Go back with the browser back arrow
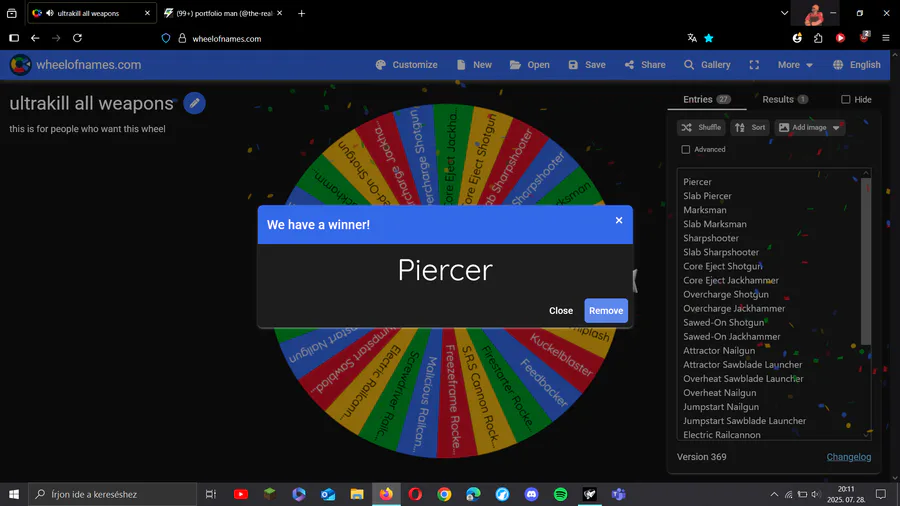This screenshot has width=900, height=506. tap(35, 38)
